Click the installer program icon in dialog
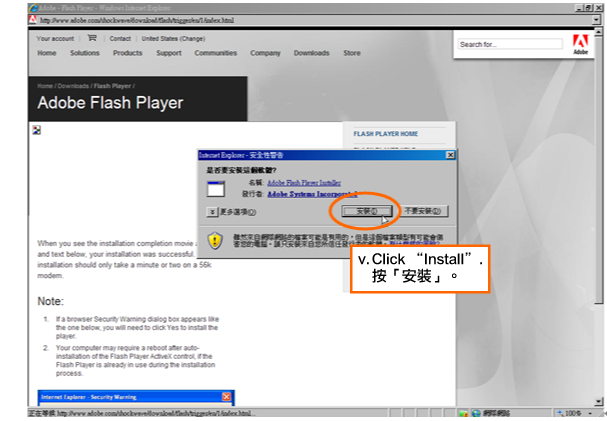Image resolution: width=607 pixels, height=421 pixels. (215, 189)
